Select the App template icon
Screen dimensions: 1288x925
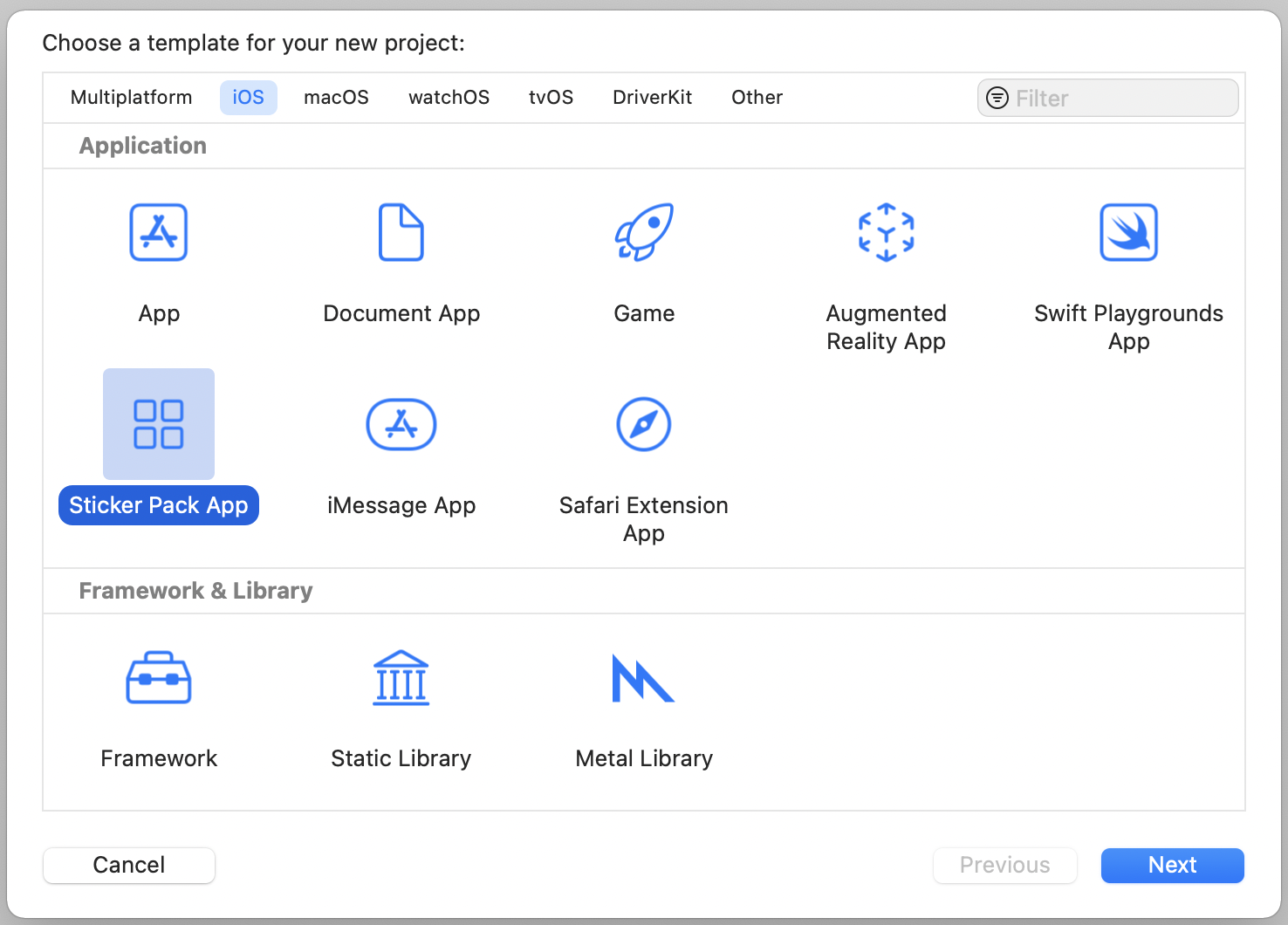(159, 233)
